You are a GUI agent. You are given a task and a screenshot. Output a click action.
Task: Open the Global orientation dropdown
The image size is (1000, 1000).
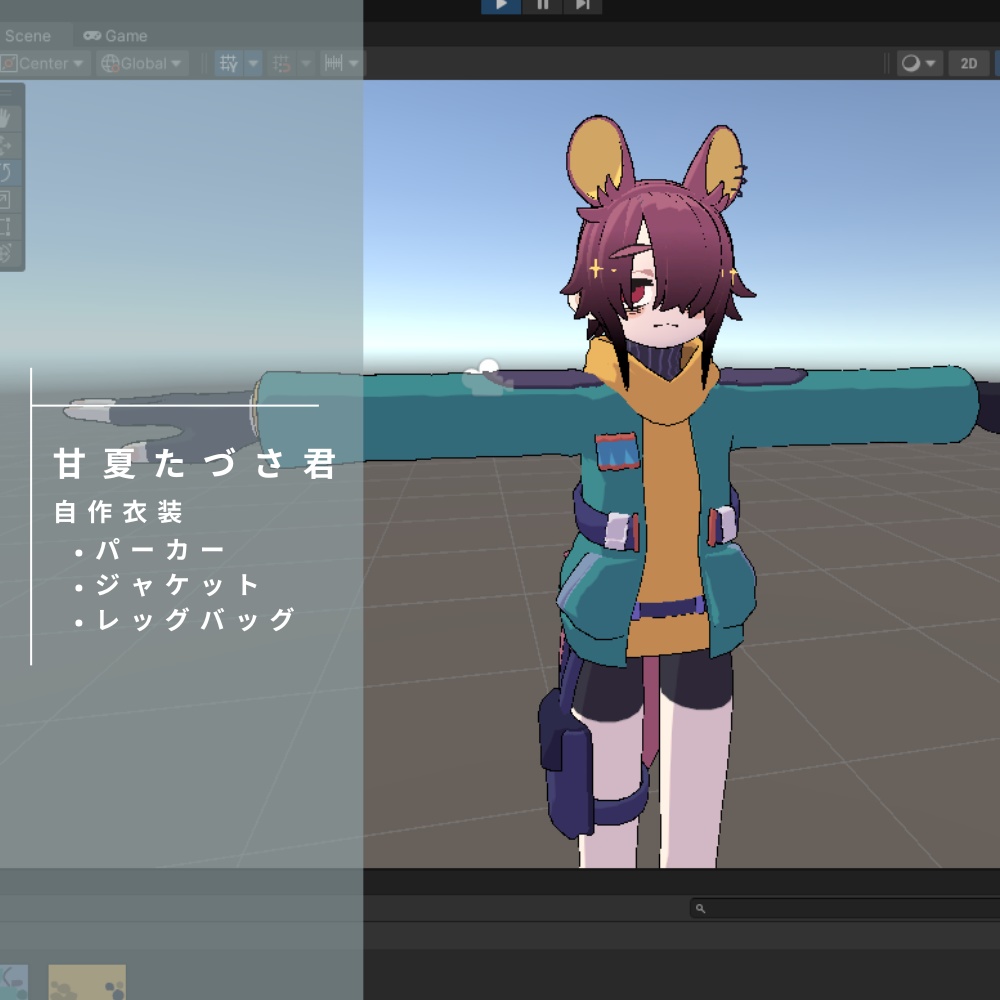pos(140,63)
